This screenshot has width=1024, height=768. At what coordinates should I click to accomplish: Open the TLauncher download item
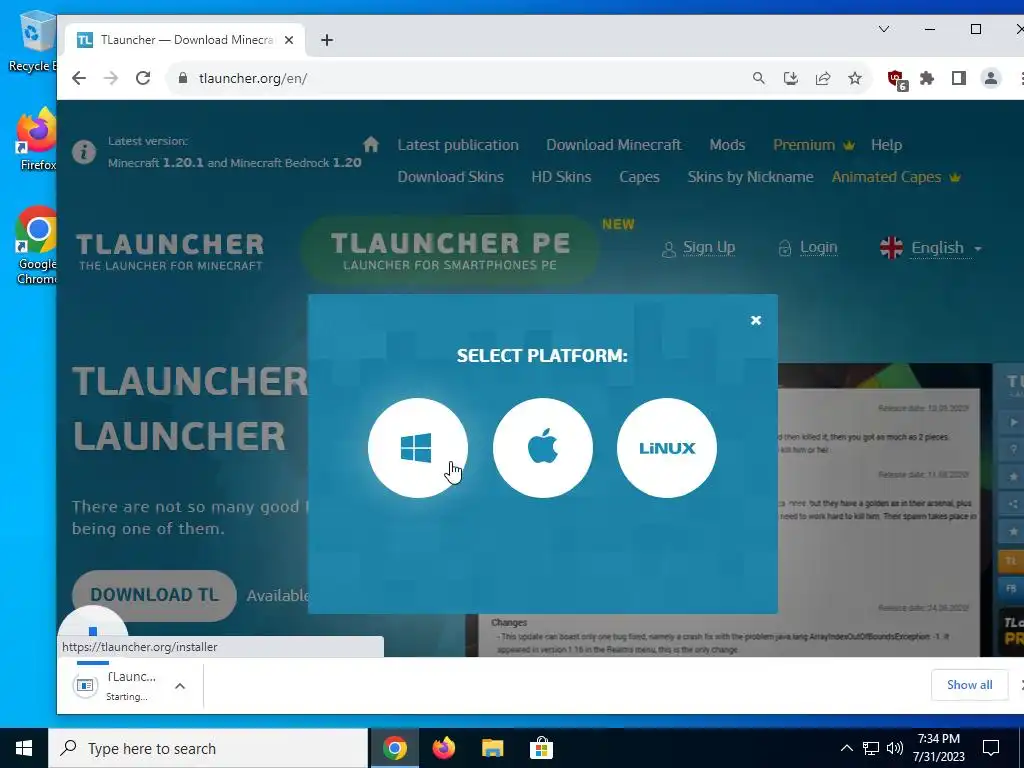pos(116,686)
